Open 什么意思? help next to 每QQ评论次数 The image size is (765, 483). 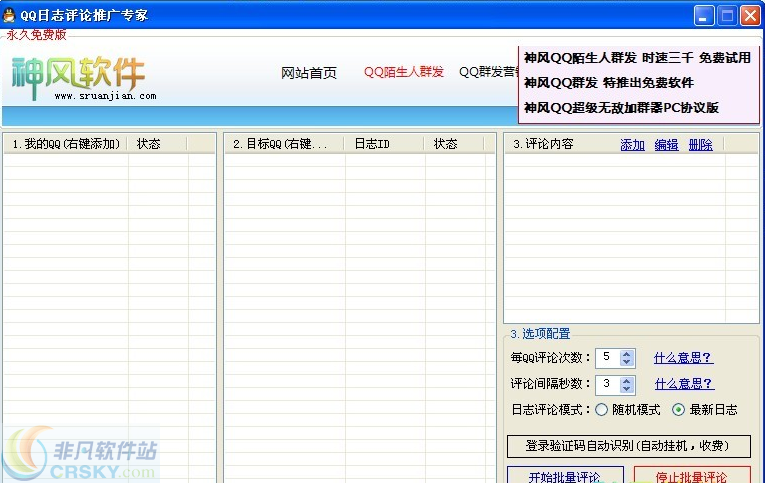(x=683, y=358)
